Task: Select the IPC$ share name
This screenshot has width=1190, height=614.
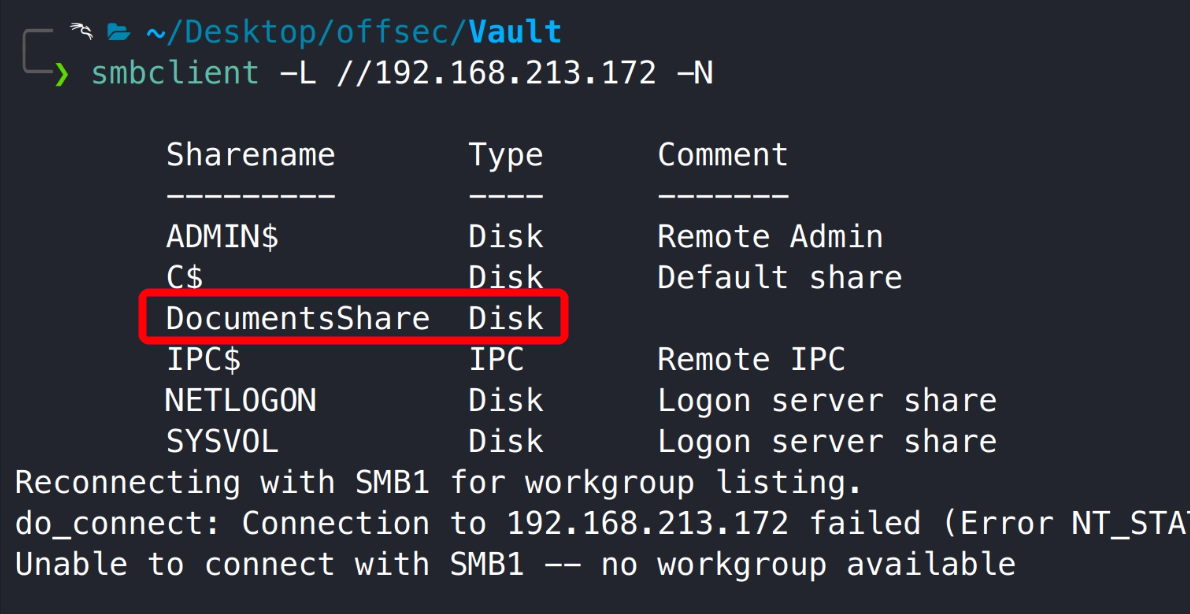Action: click(x=203, y=359)
